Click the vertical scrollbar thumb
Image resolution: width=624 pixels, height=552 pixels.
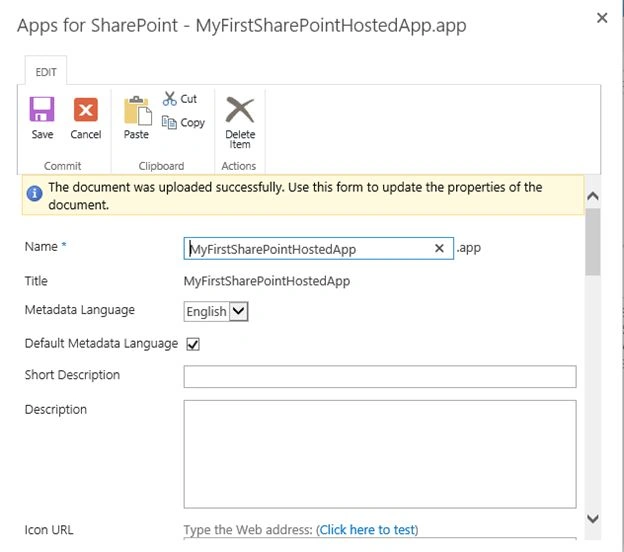point(593,241)
